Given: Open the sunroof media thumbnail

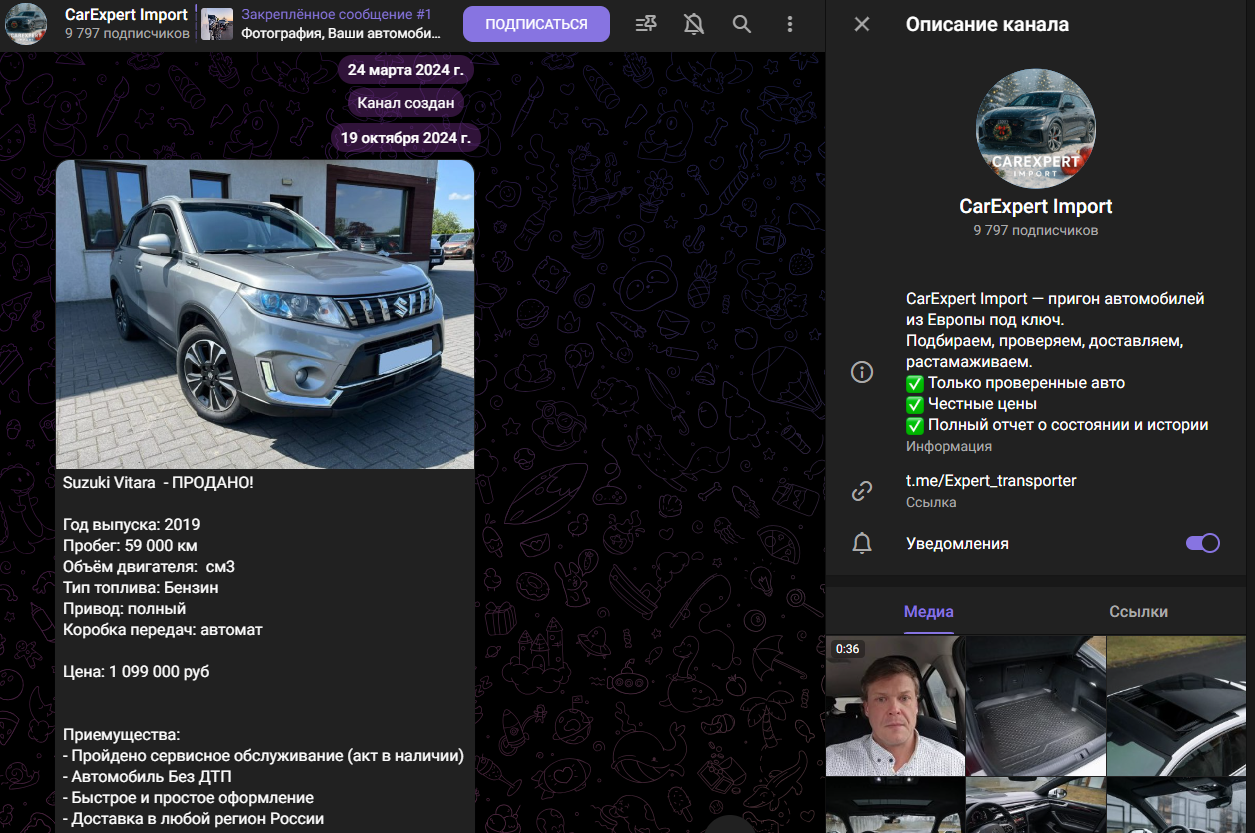Looking at the screenshot, I should point(1177,705).
